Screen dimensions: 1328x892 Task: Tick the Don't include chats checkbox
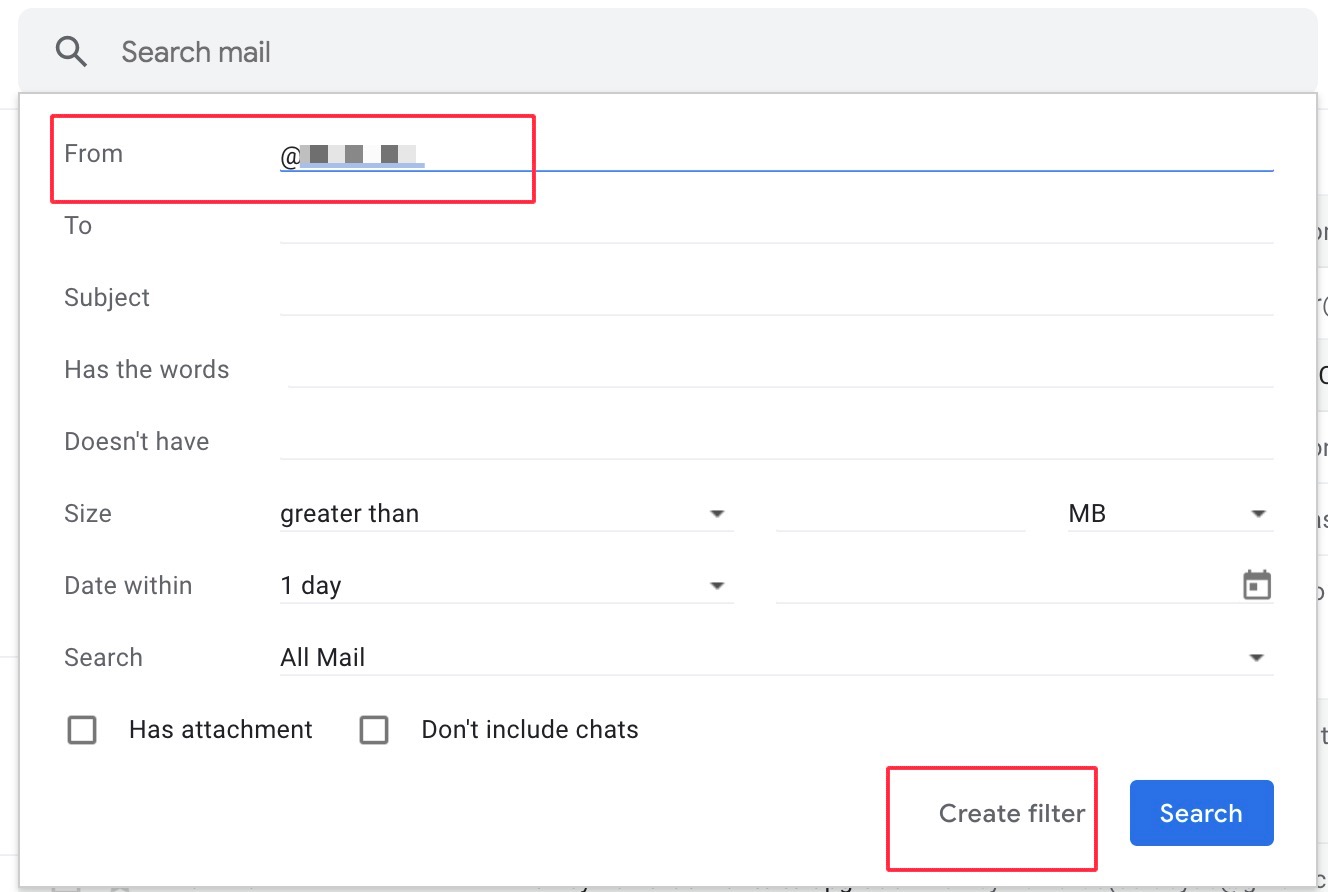[374, 730]
